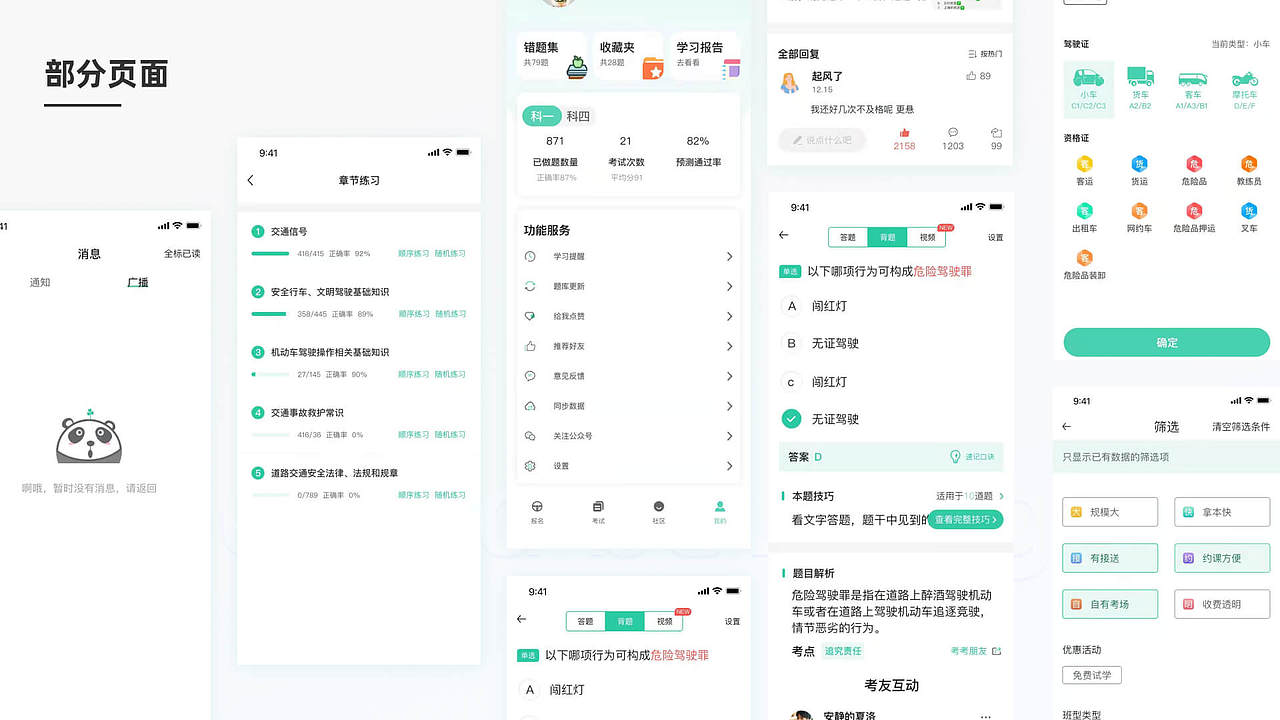Screen dimensions: 1280x720
Task: Tap the share icon showing 99
Action: [x=996, y=132]
